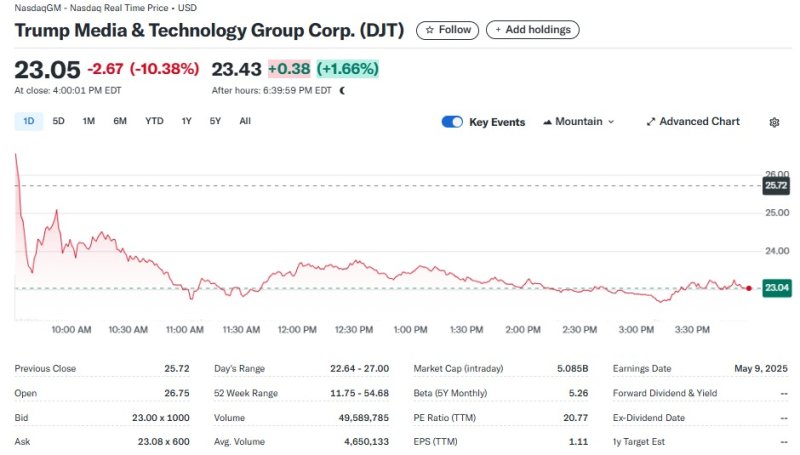Click the Previous Close label
The width and height of the screenshot is (800, 455).
[45, 369]
